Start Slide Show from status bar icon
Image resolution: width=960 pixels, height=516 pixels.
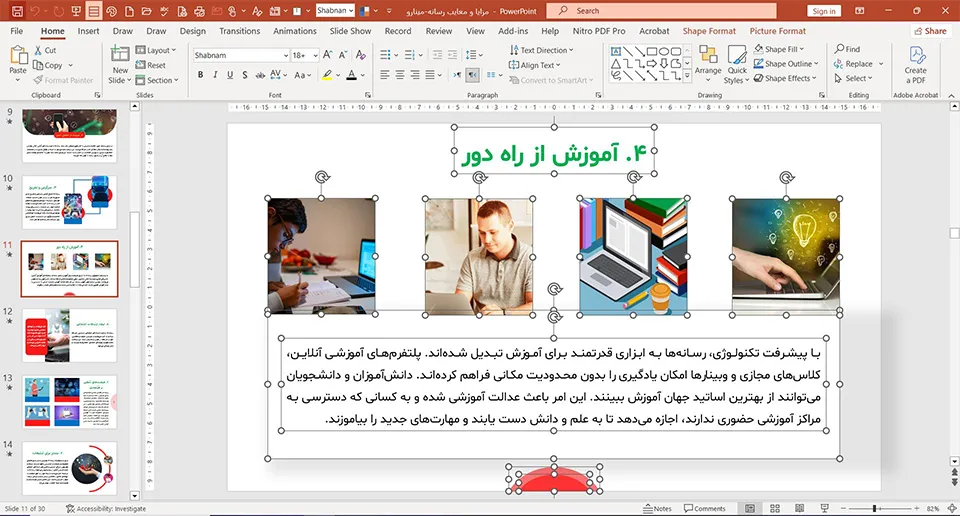point(824,509)
